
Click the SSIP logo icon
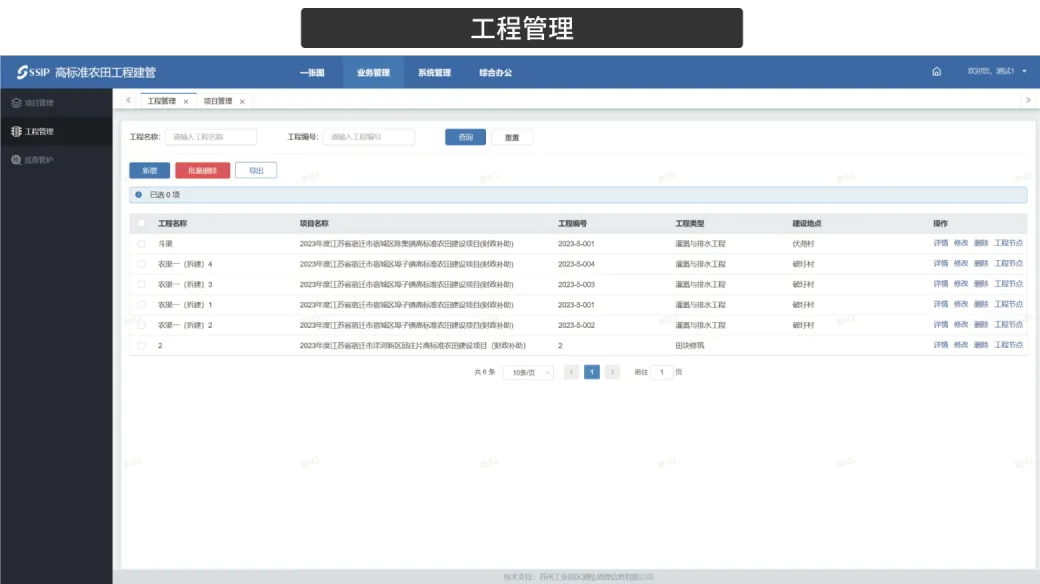[23, 72]
